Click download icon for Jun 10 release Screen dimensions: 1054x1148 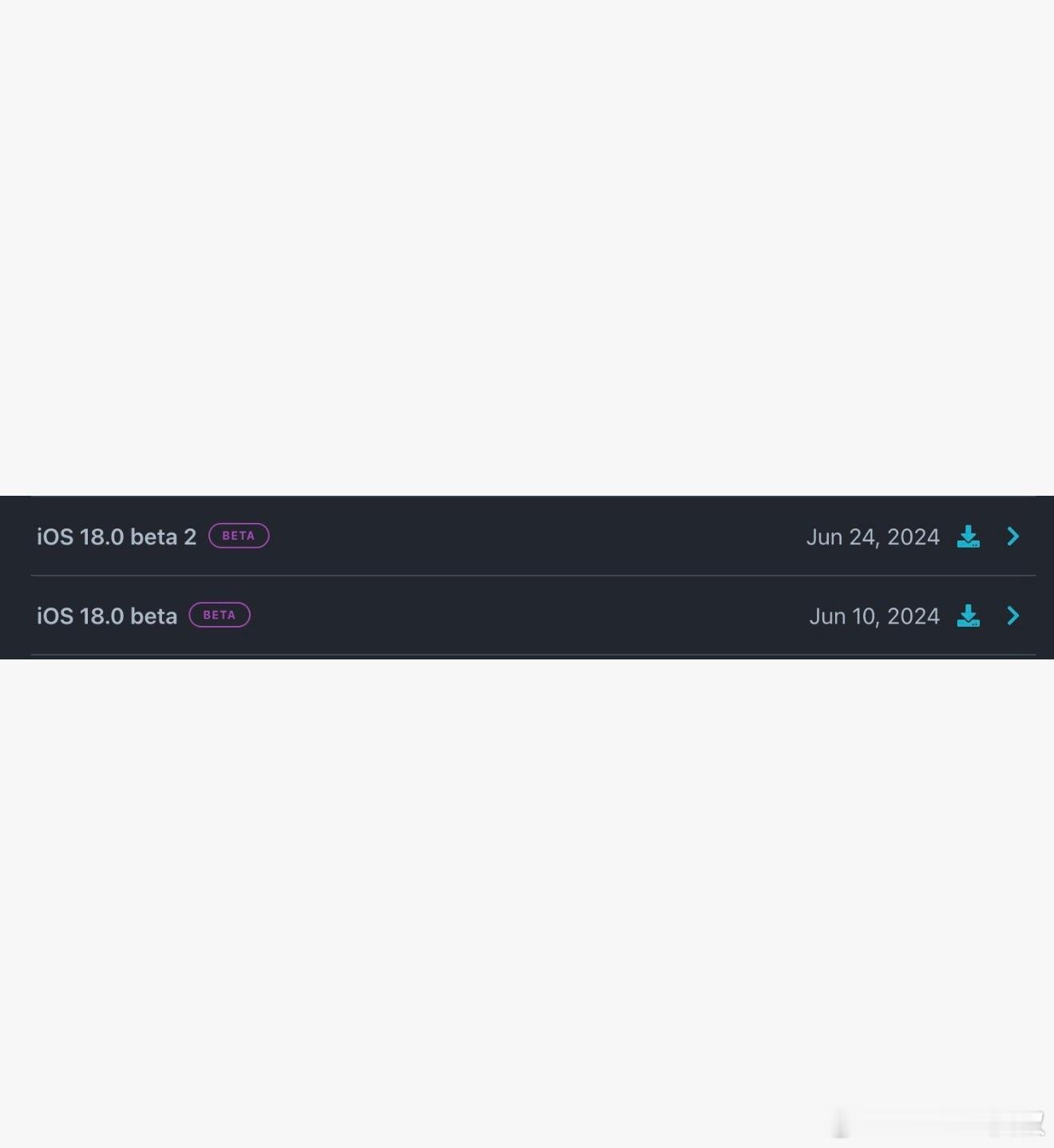[968, 616]
